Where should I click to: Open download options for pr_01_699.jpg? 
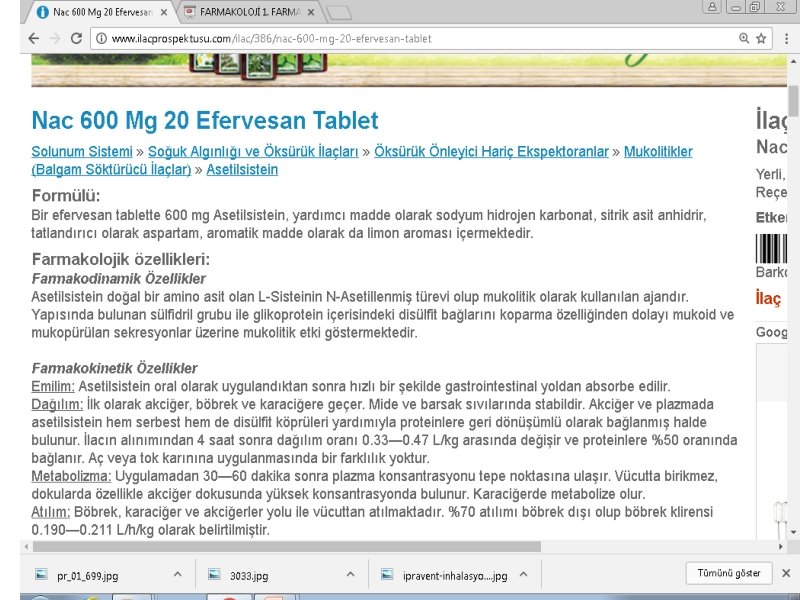pos(178,574)
